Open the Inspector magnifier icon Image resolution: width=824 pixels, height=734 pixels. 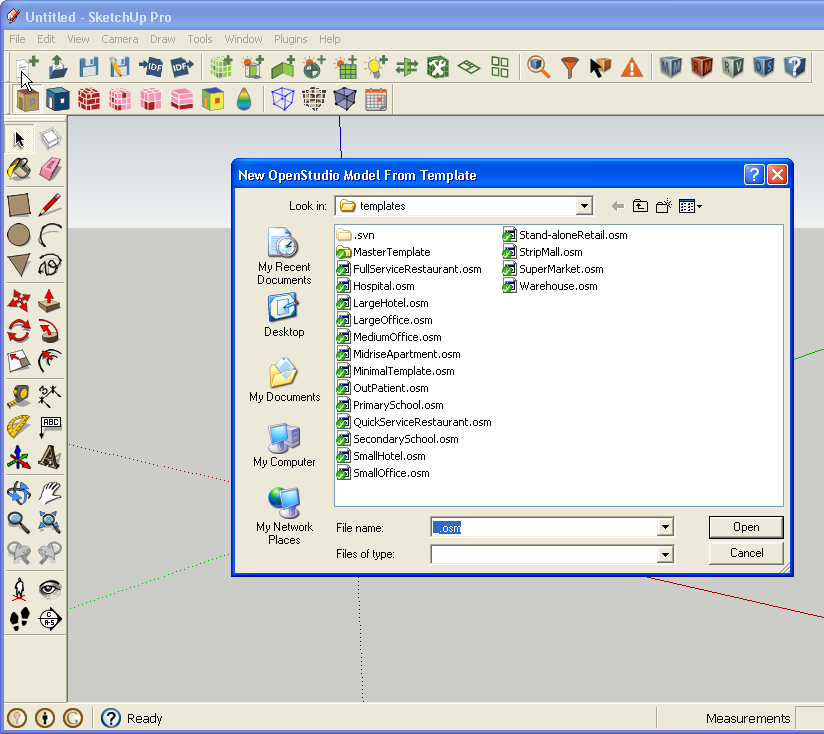click(x=538, y=67)
